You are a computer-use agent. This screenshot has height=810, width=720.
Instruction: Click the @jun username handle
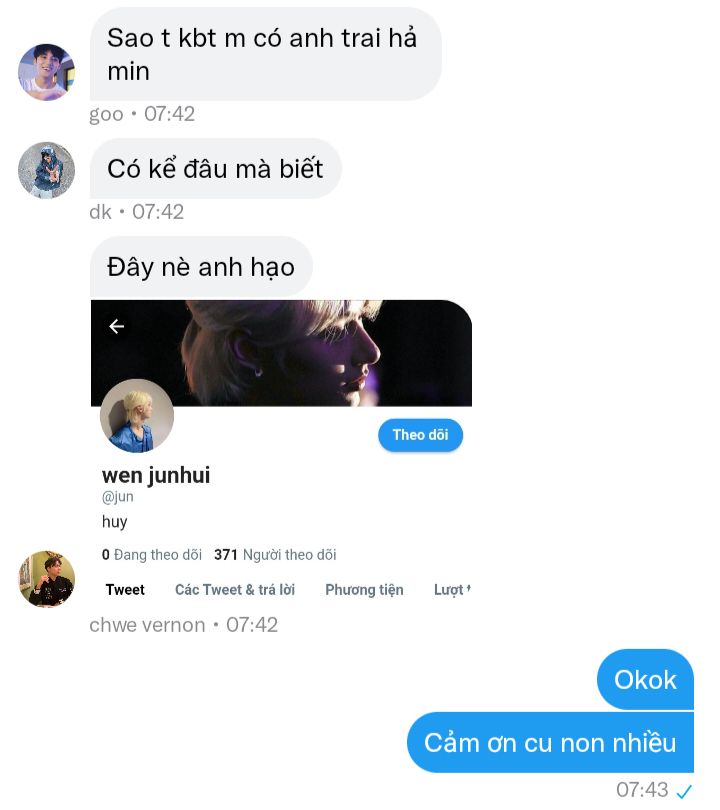point(118,496)
